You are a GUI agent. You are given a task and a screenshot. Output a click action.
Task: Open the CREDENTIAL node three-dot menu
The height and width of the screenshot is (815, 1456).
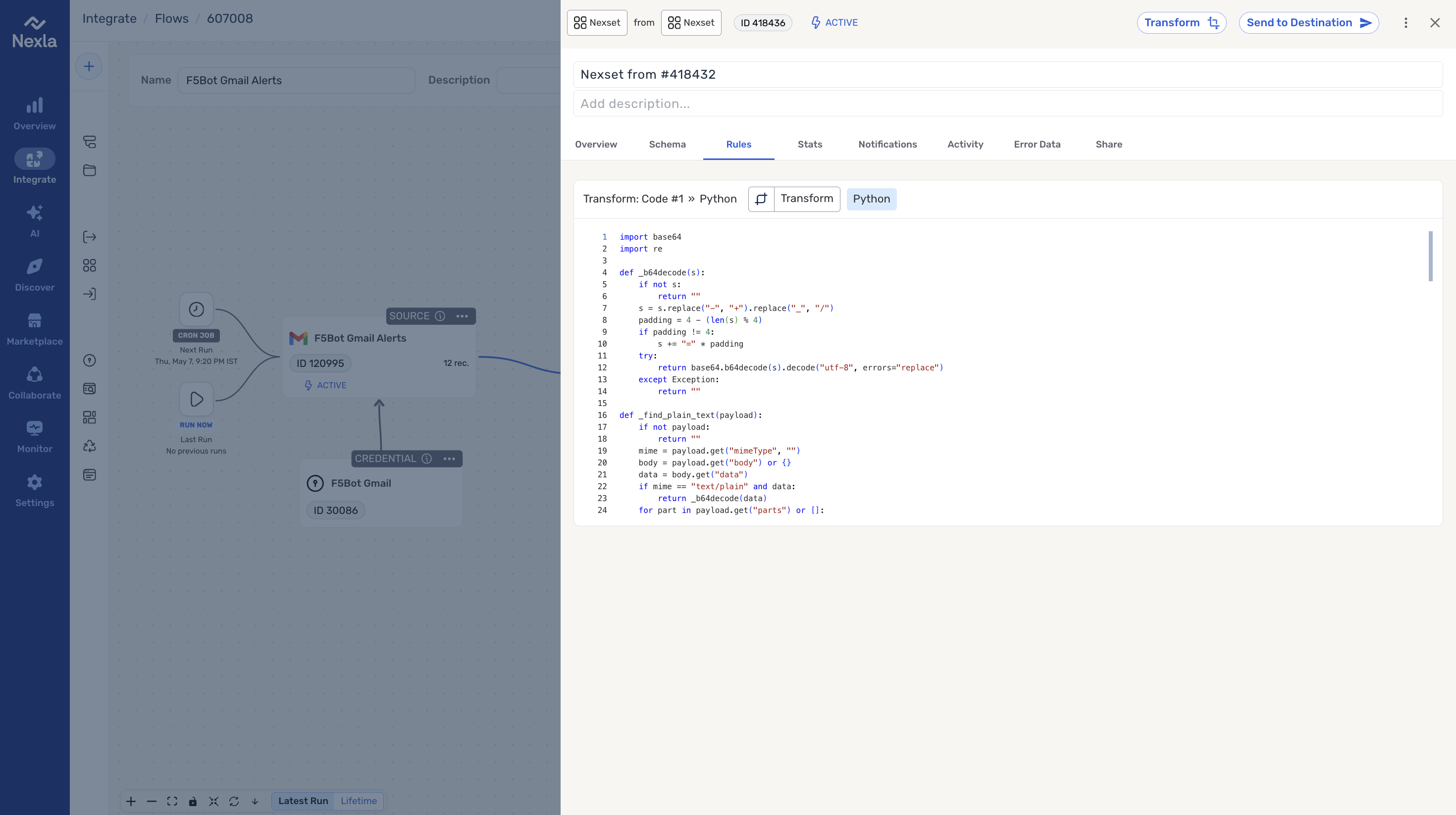[449, 458]
